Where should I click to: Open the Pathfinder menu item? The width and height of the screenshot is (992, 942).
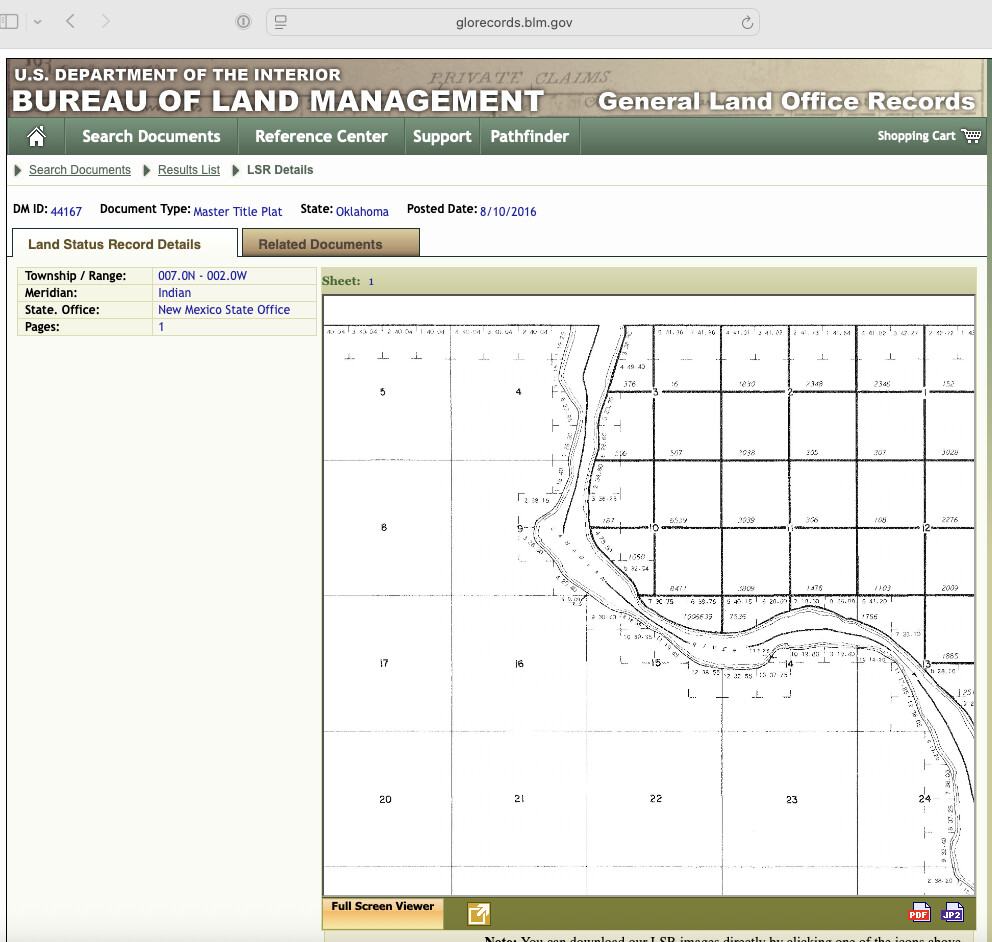tap(529, 137)
